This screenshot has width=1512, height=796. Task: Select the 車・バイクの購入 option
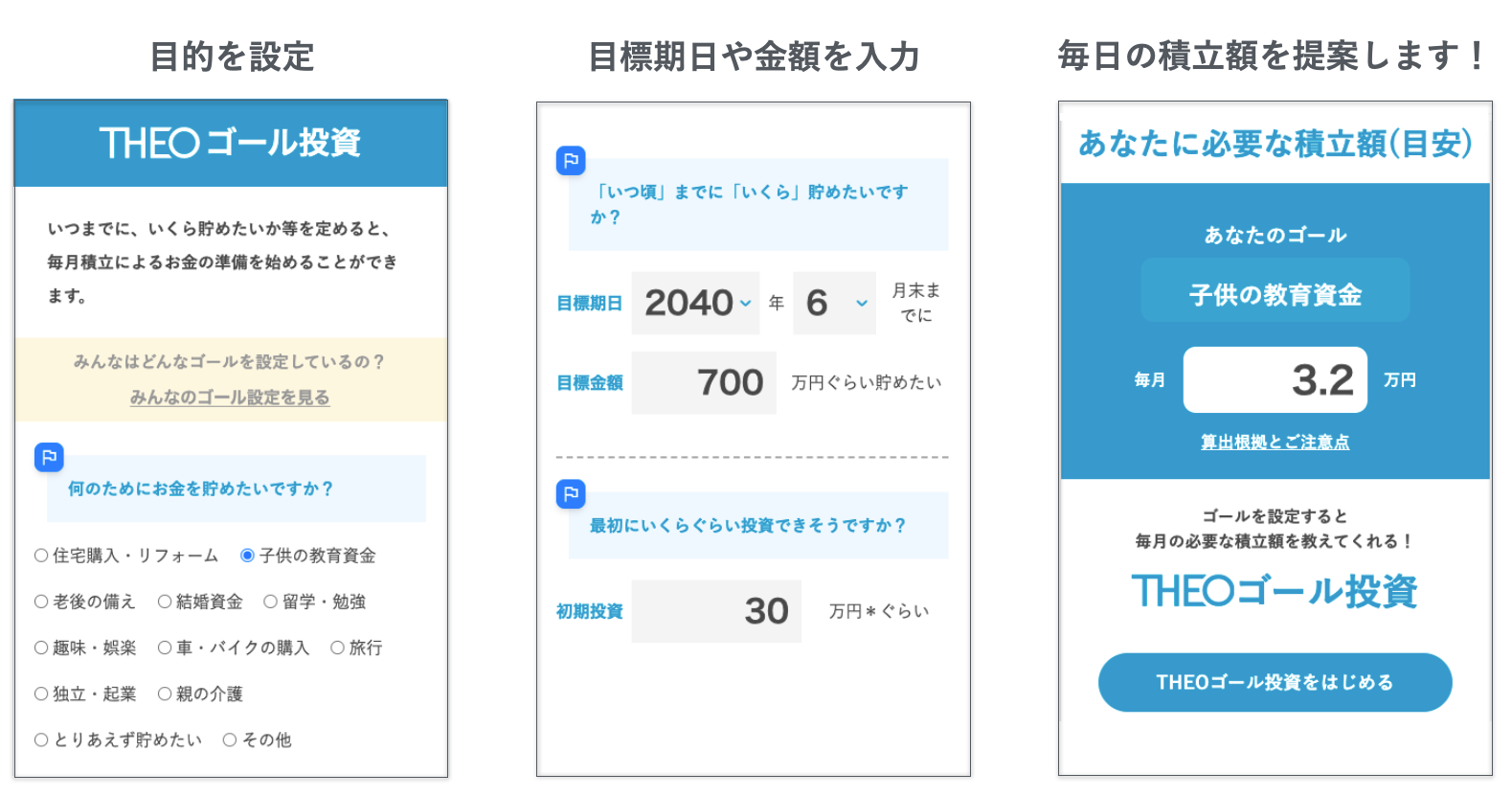coord(165,648)
